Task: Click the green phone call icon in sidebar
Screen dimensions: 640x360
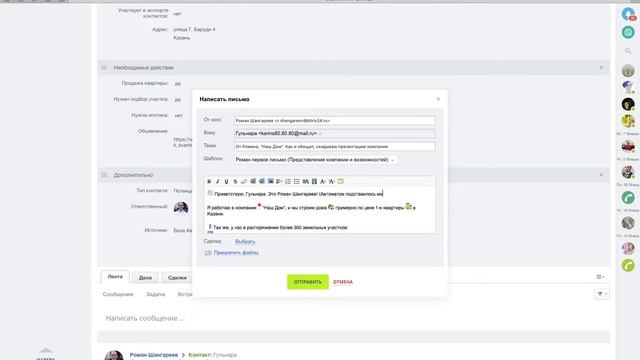Action: pos(628,198)
